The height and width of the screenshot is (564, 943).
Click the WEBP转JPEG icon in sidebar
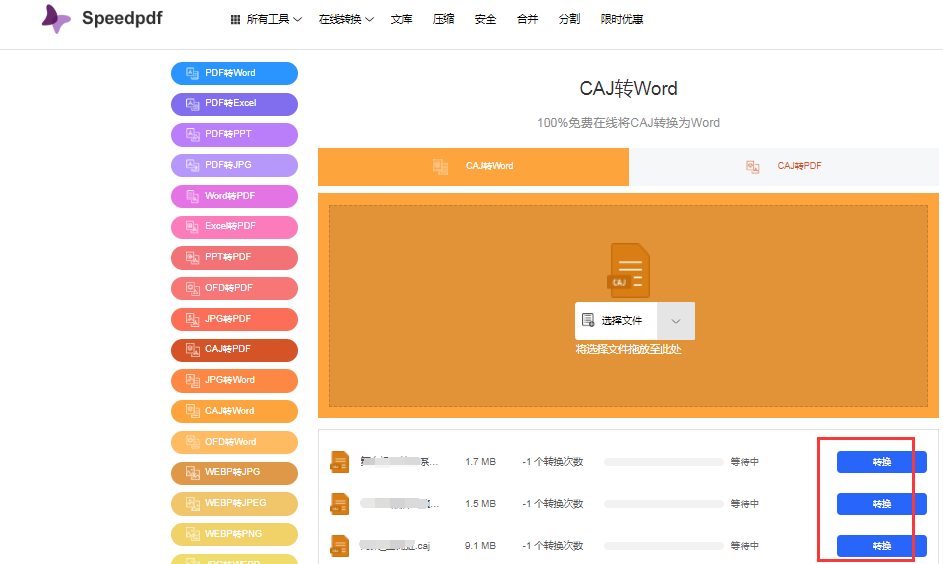point(192,504)
